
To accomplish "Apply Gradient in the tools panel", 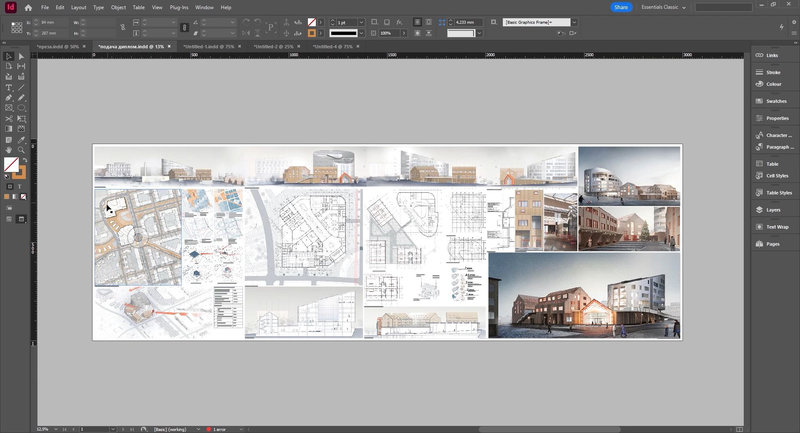I will [x=15, y=197].
